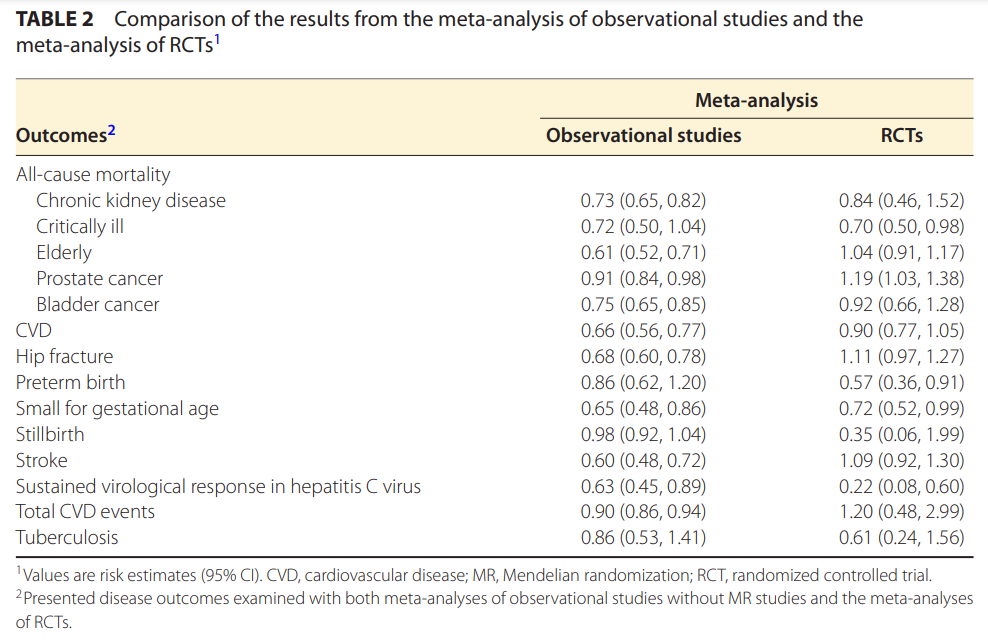Select the Chronic kidney disease row label
Image resolution: width=988 pixels, height=640 pixels.
point(131,200)
